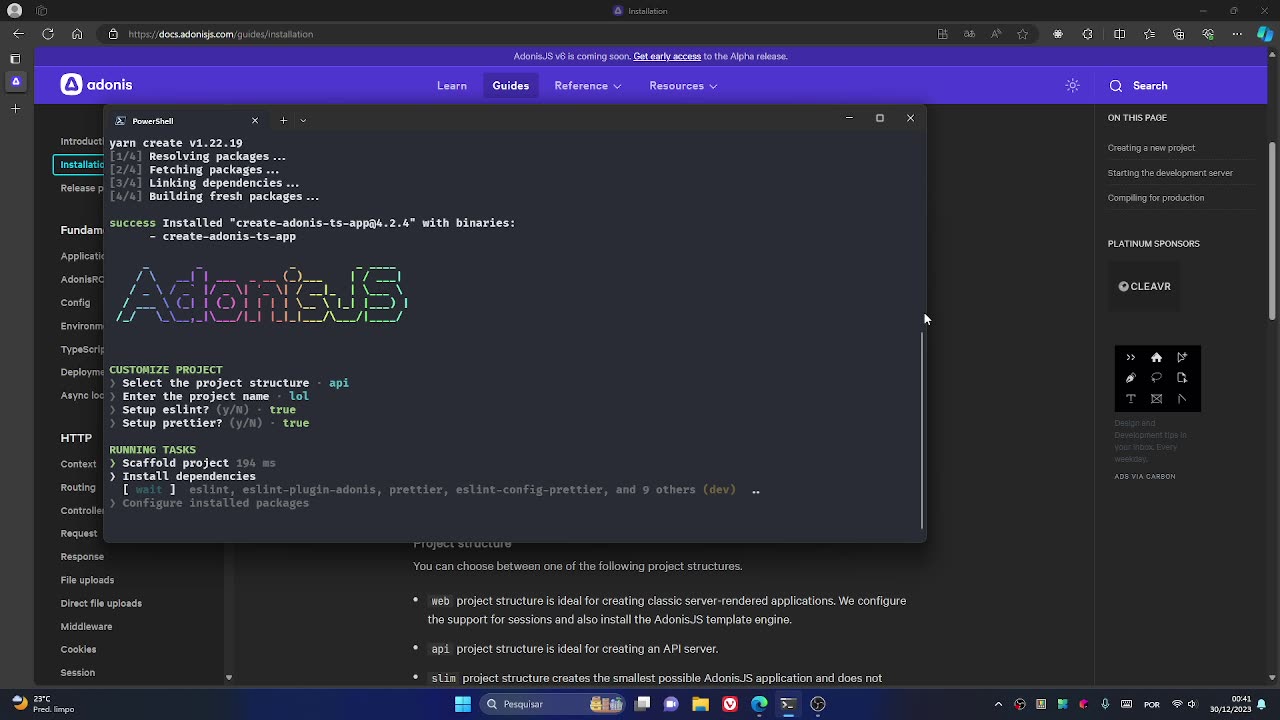The height and width of the screenshot is (720, 1280).
Task: Open the tab actions menu icon
Action: tap(16, 59)
